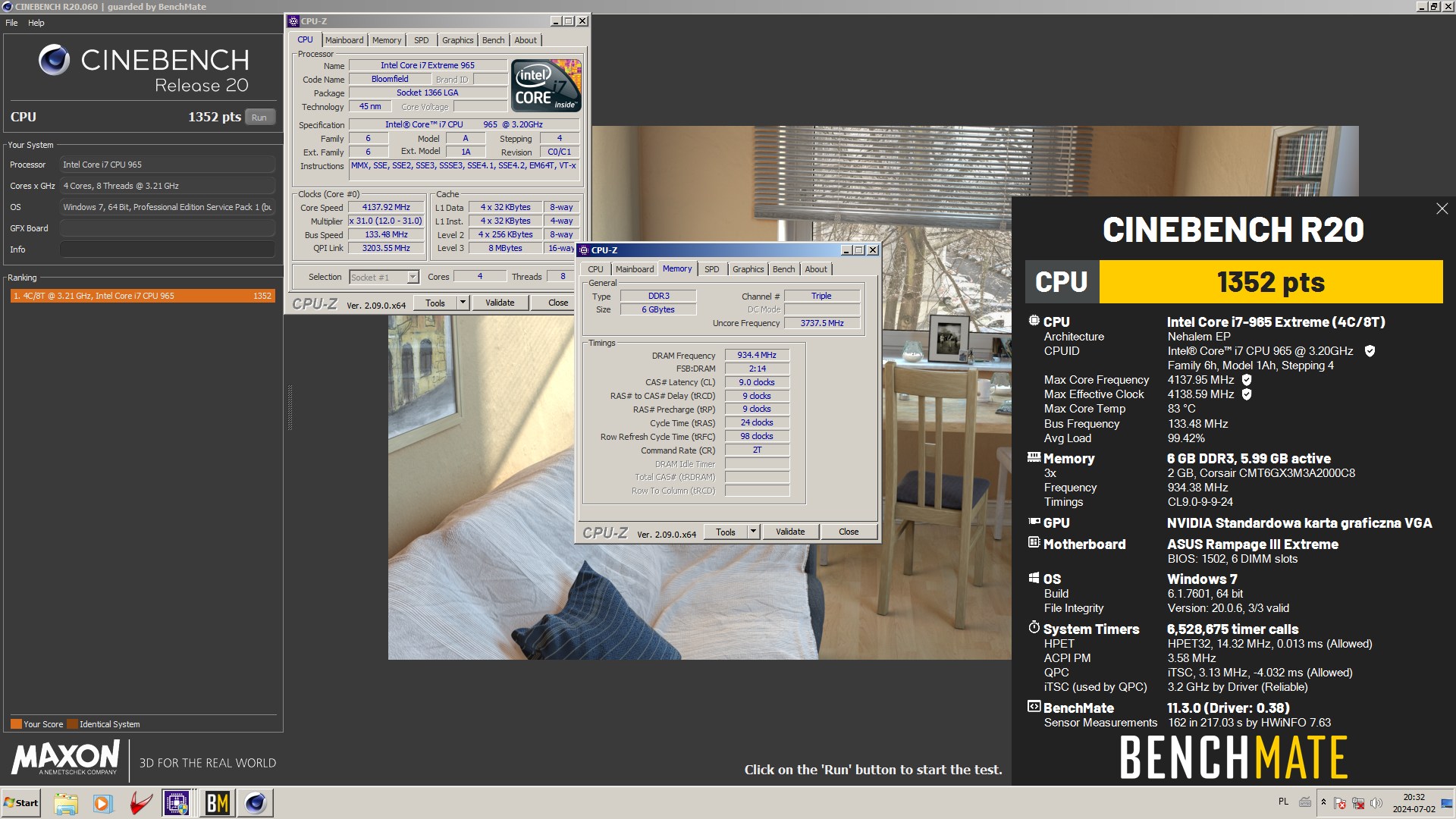Click the 1352 pts score in BenchMate panel
This screenshot has height=819, width=1456.
point(1271,282)
